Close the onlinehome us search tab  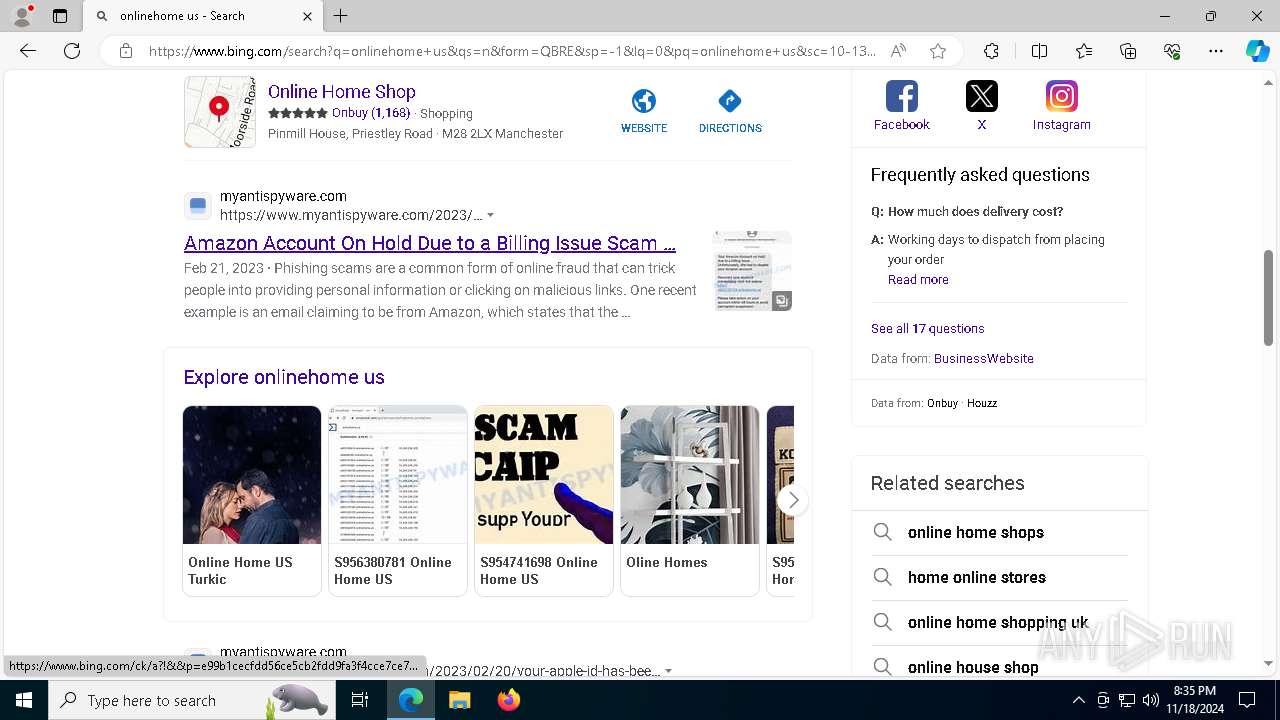(x=307, y=16)
